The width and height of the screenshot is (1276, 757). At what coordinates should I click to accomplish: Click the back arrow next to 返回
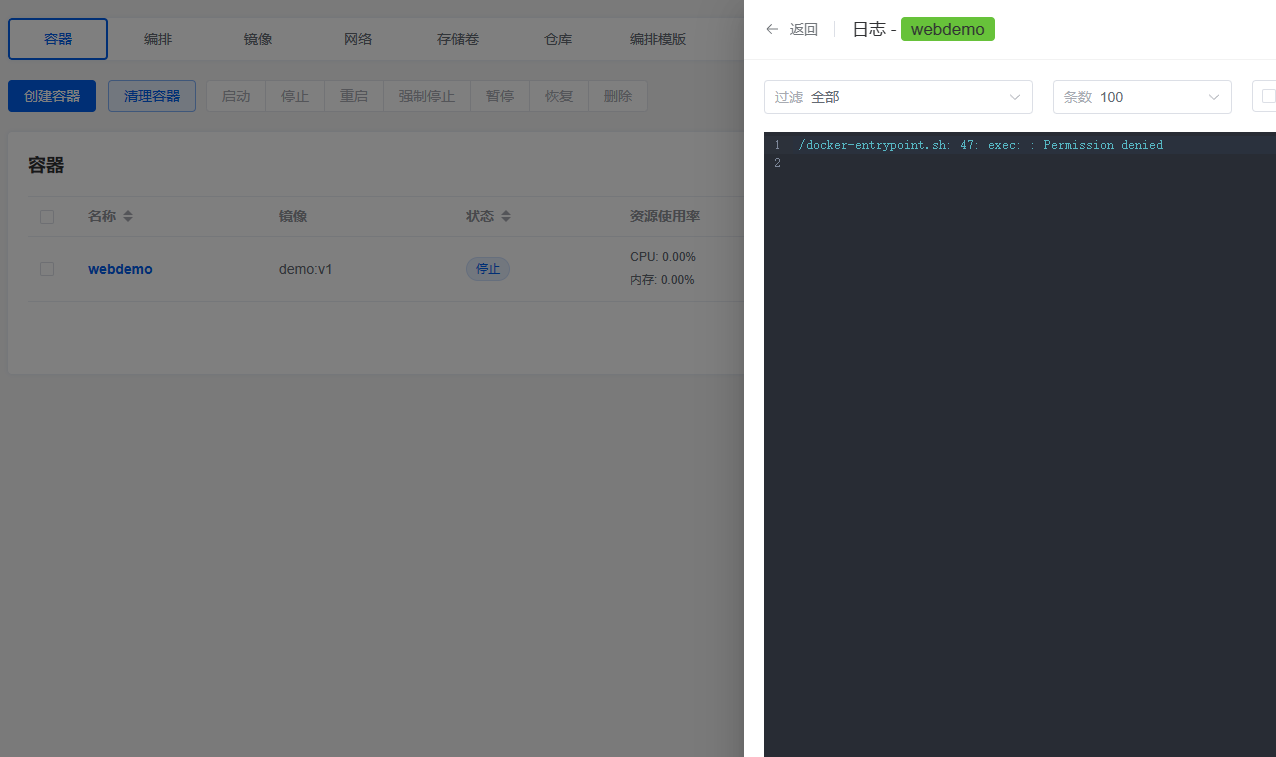771,29
